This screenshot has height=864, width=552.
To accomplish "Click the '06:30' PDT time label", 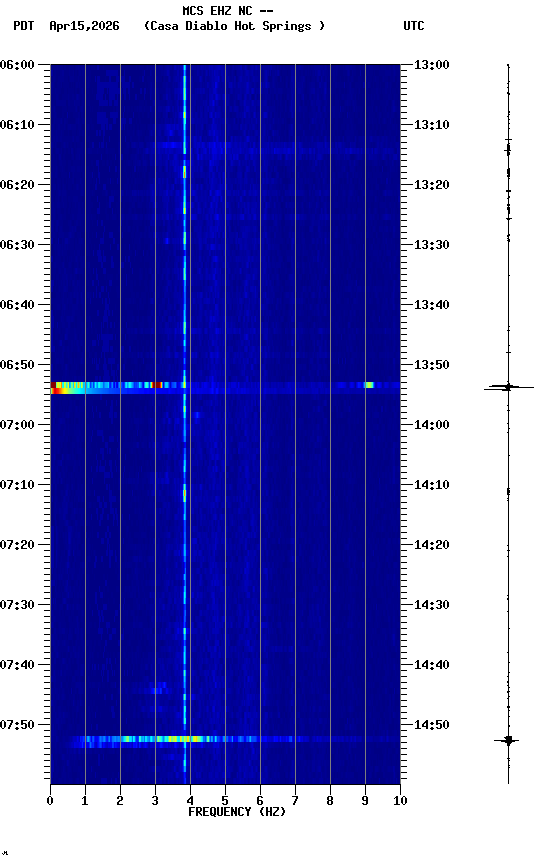I will click(x=17, y=245).
